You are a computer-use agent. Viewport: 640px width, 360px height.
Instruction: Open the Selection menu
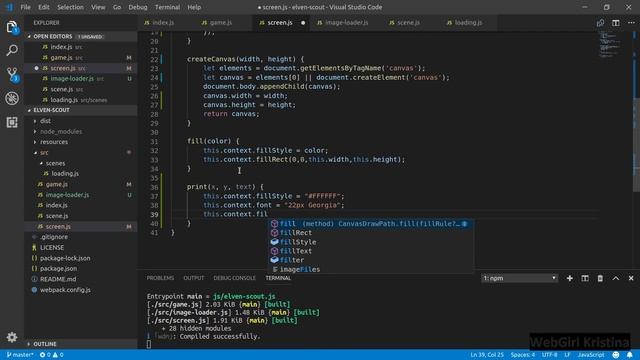[70, 7]
